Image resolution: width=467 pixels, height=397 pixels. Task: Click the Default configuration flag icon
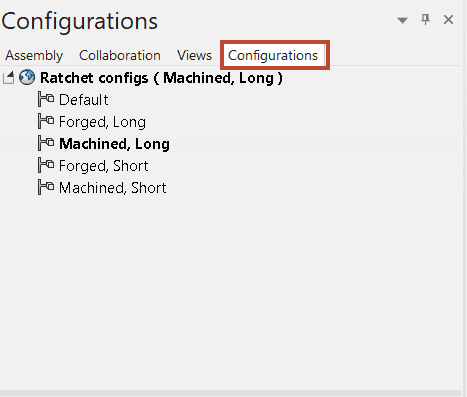coord(46,99)
